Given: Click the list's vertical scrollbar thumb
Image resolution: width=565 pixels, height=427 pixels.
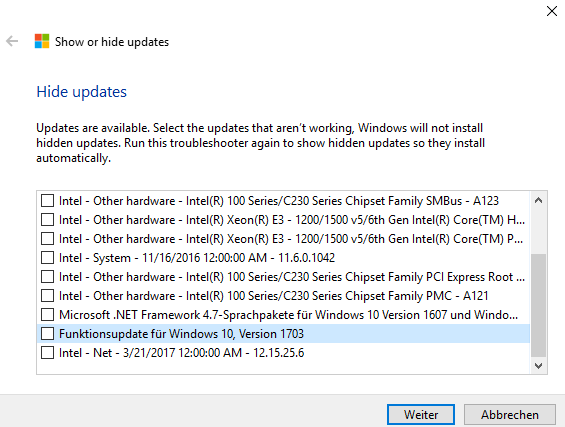Looking at the screenshot, I should point(538,305).
